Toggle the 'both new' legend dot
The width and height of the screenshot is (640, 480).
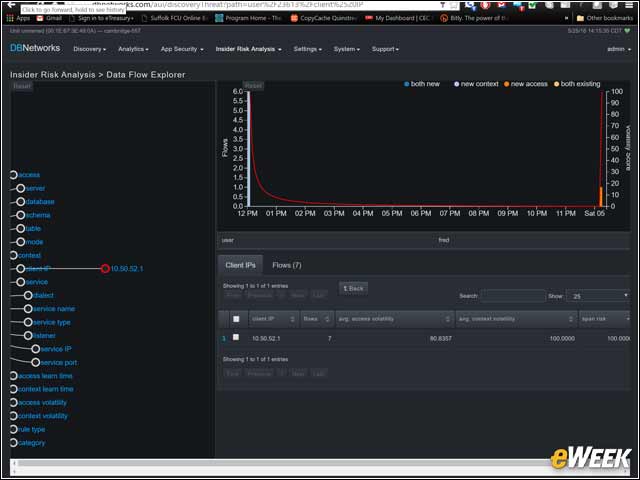(x=407, y=84)
